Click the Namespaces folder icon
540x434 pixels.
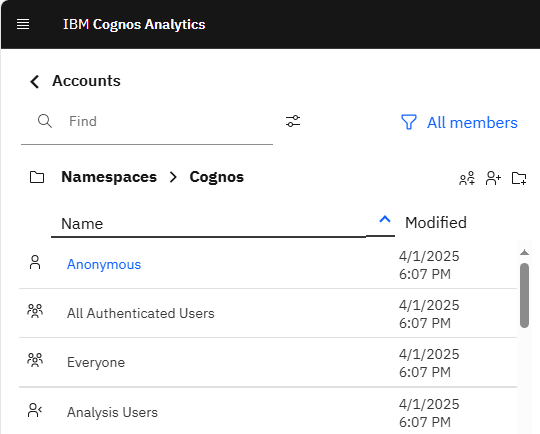[37, 177]
